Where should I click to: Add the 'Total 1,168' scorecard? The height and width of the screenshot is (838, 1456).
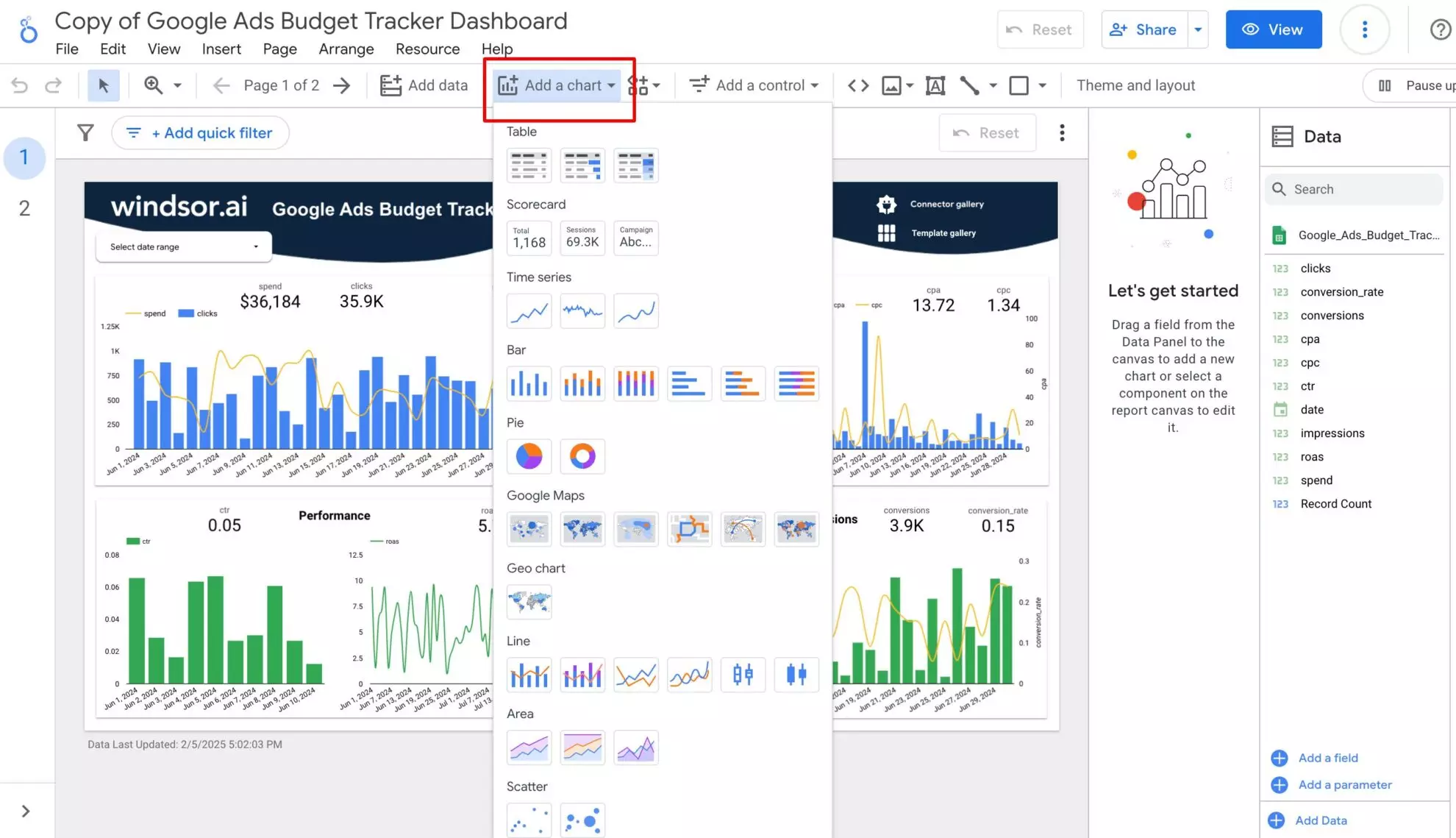[x=529, y=238]
